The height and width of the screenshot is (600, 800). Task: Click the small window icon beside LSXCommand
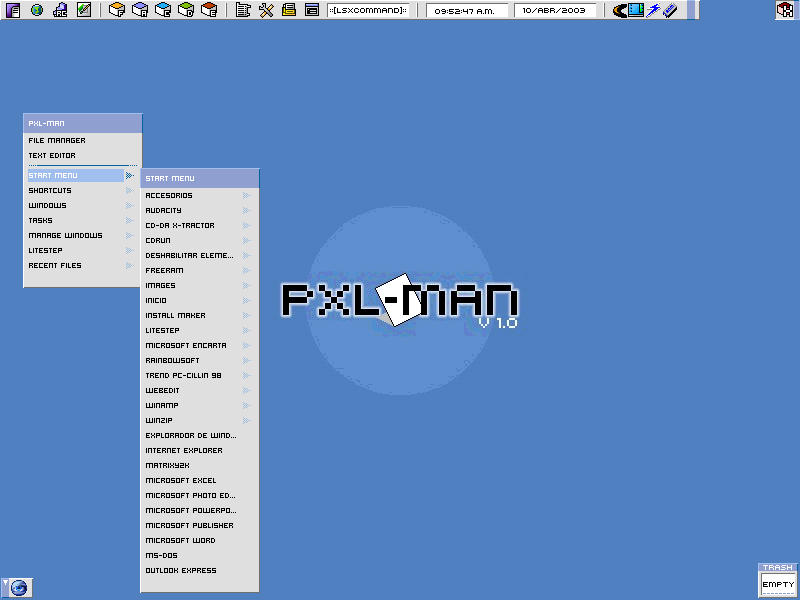312,10
